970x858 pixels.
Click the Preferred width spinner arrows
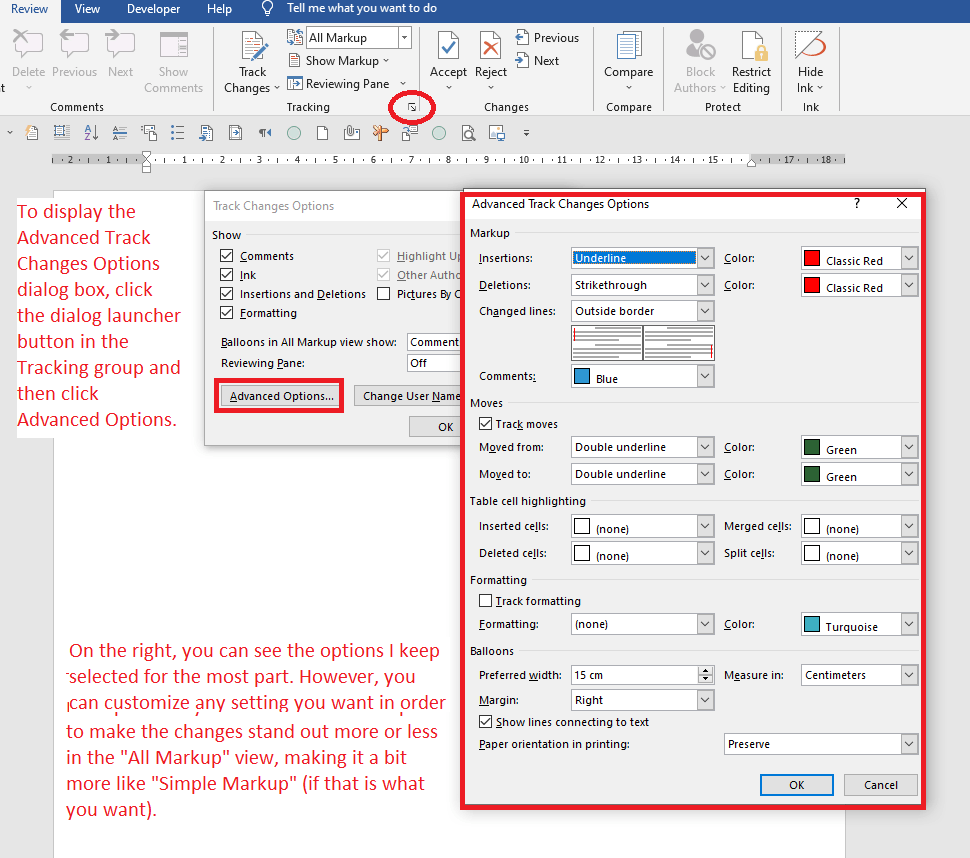coord(705,675)
